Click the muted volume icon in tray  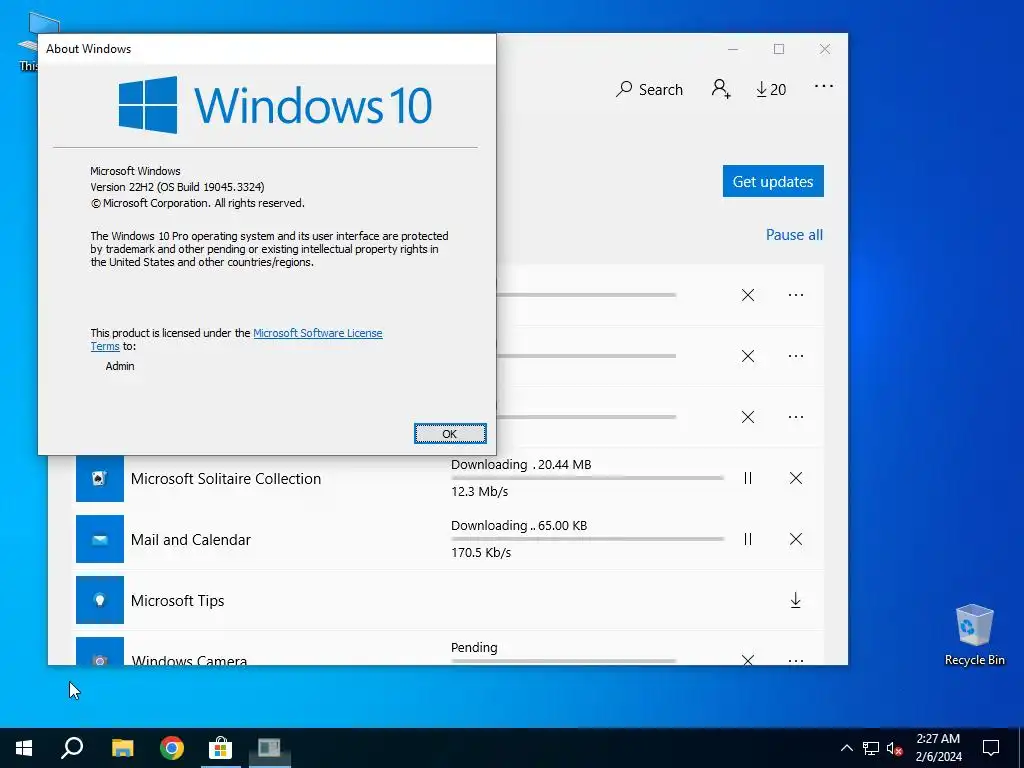point(894,748)
